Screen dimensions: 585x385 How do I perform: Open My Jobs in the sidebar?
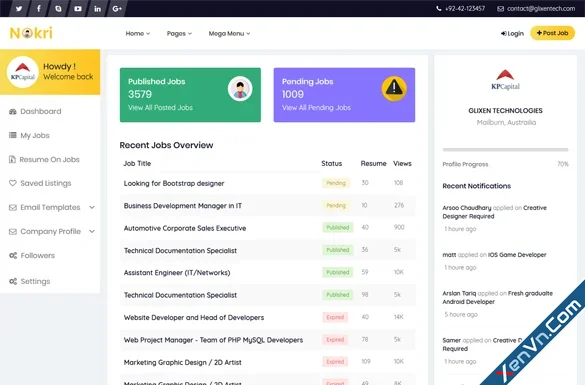coord(35,135)
